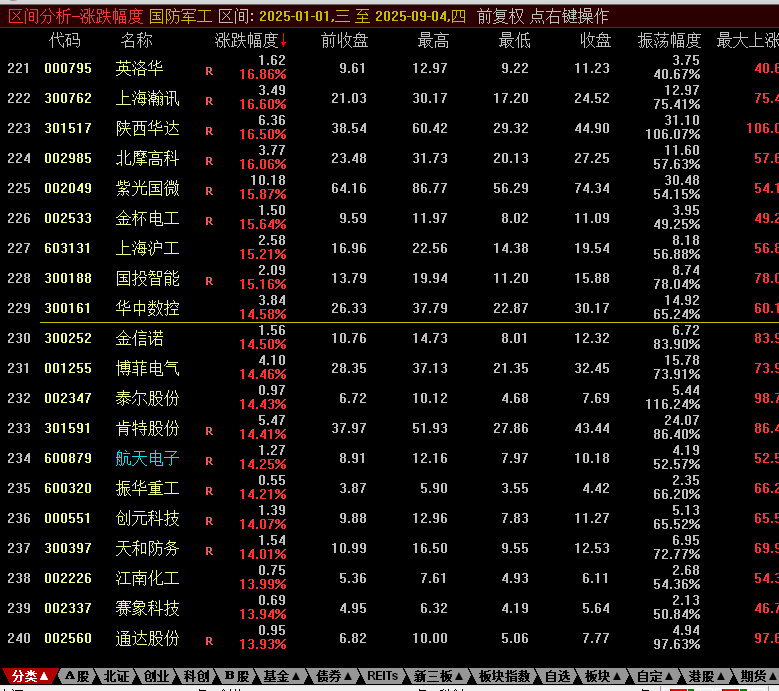Select stock 泰尔股份
779x691 pixels.
[x=147, y=398]
